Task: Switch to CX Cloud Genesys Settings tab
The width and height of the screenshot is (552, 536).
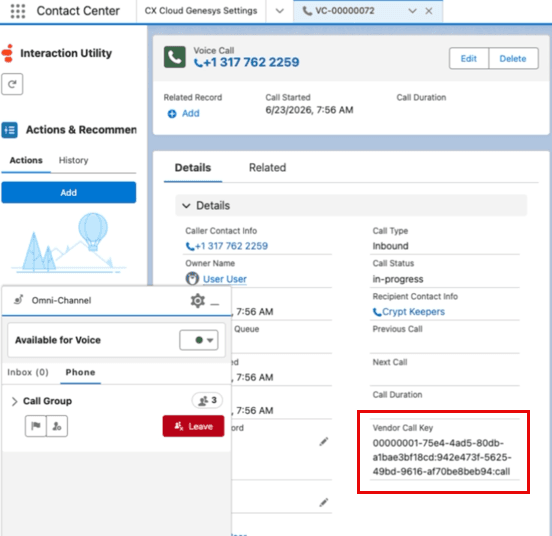Action: click(201, 11)
